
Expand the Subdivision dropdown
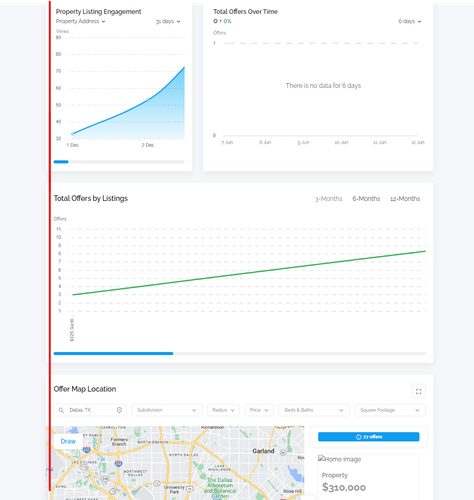point(167,410)
